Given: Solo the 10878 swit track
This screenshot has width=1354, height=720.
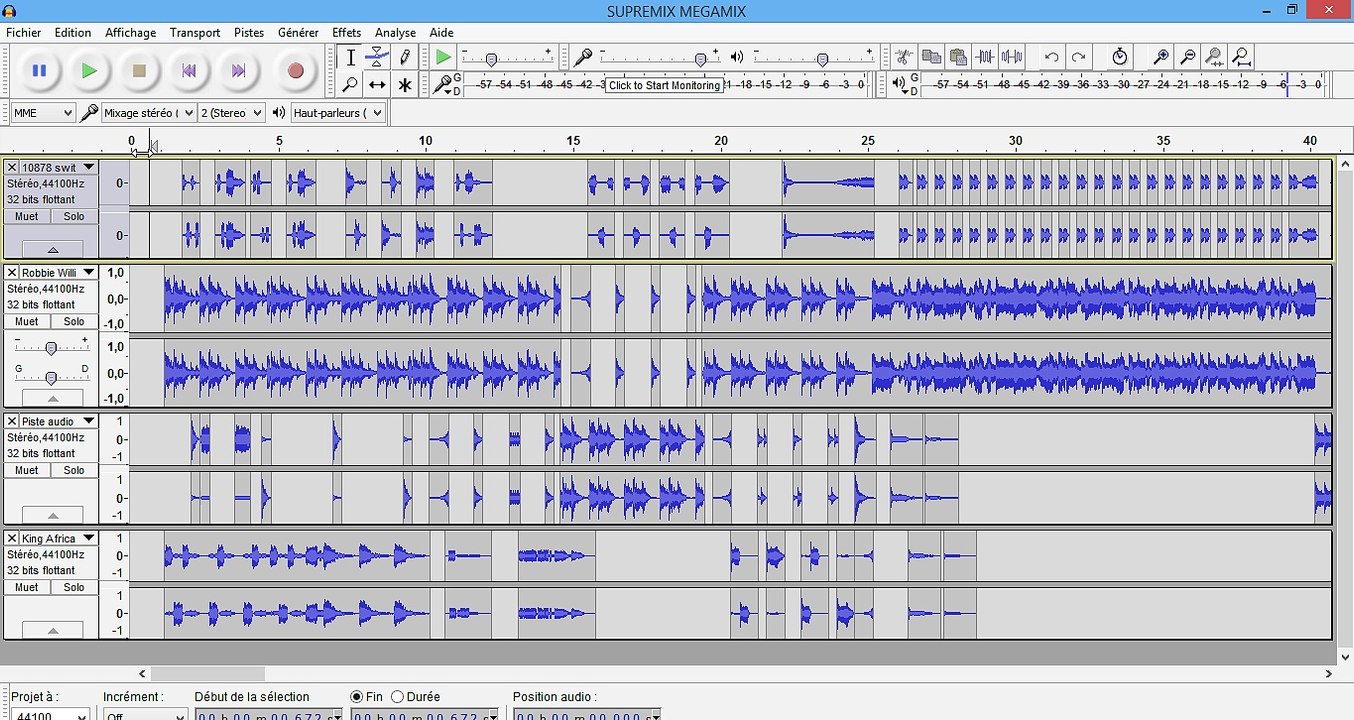Looking at the screenshot, I should pyautogui.click(x=74, y=217).
